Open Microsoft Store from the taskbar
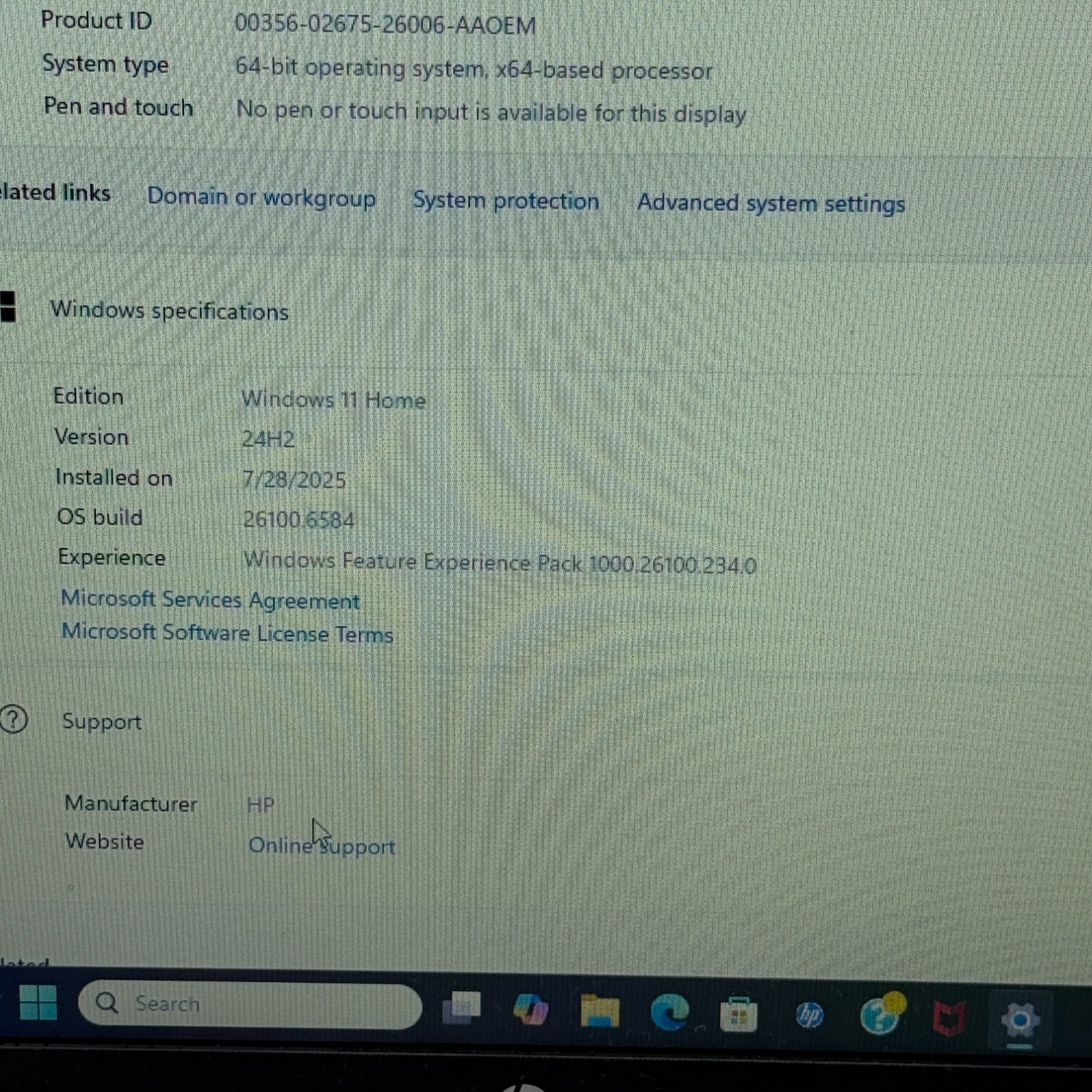The width and height of the screenshot is (1092, 1092). pyautogui.click(x=738, y=1014)
